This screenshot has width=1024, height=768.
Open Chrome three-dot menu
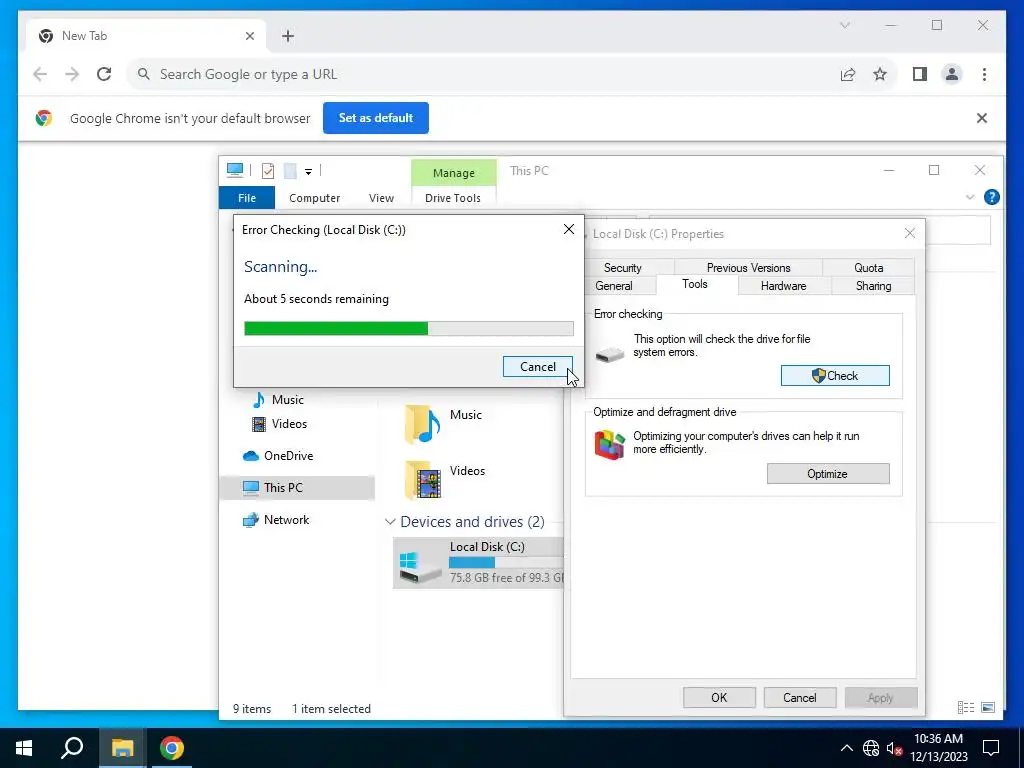tap(984, 74)
